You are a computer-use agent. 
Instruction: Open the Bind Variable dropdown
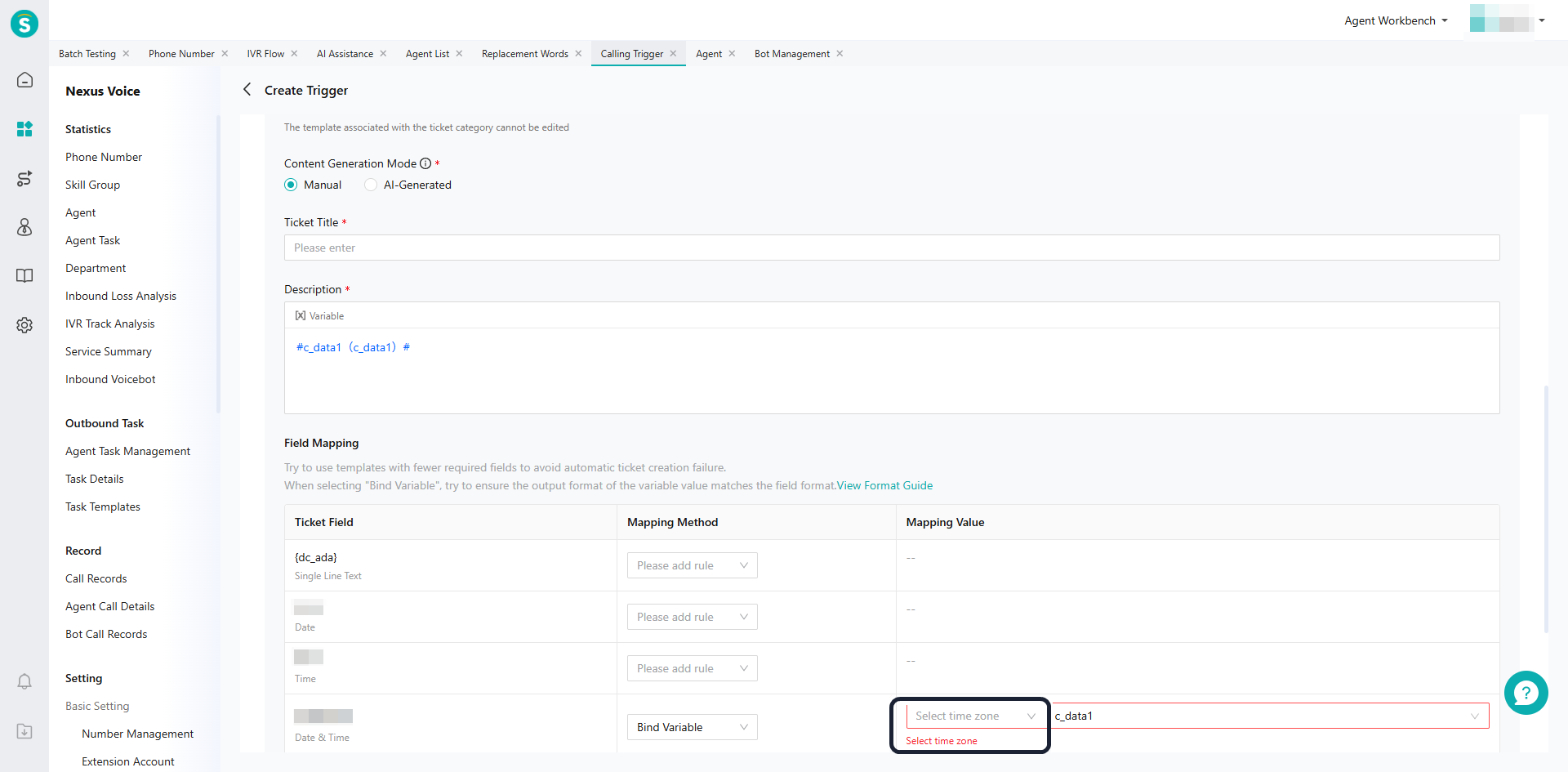click(x=692, y=727)
